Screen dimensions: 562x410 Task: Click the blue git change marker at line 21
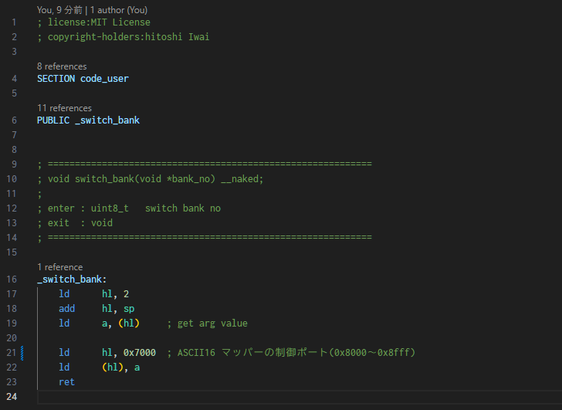(22, 353)
